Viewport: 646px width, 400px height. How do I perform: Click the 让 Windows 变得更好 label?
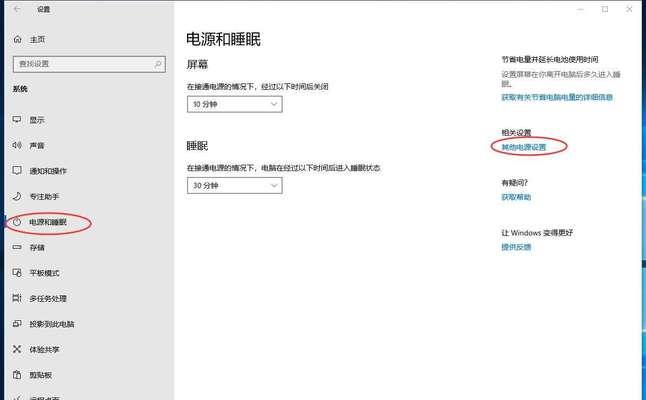[537, 233]
